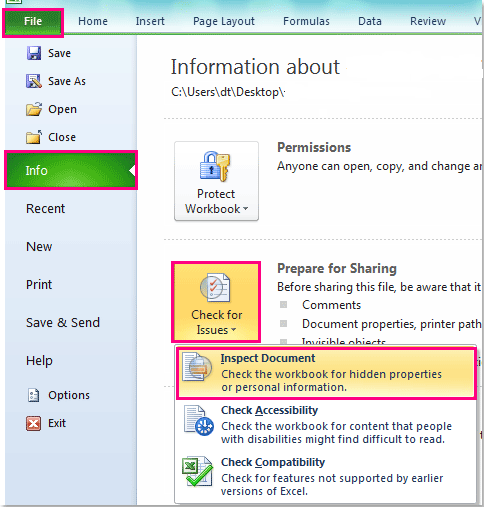Click the Inspect Document icon
Viewport: 484px width, 507px height.
[x=197, y=366]
